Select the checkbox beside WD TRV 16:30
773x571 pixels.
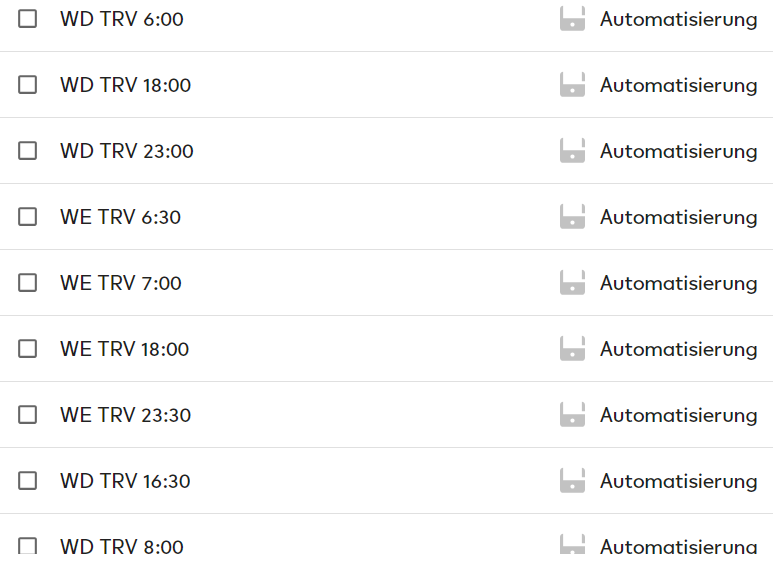tap(28, 481)
